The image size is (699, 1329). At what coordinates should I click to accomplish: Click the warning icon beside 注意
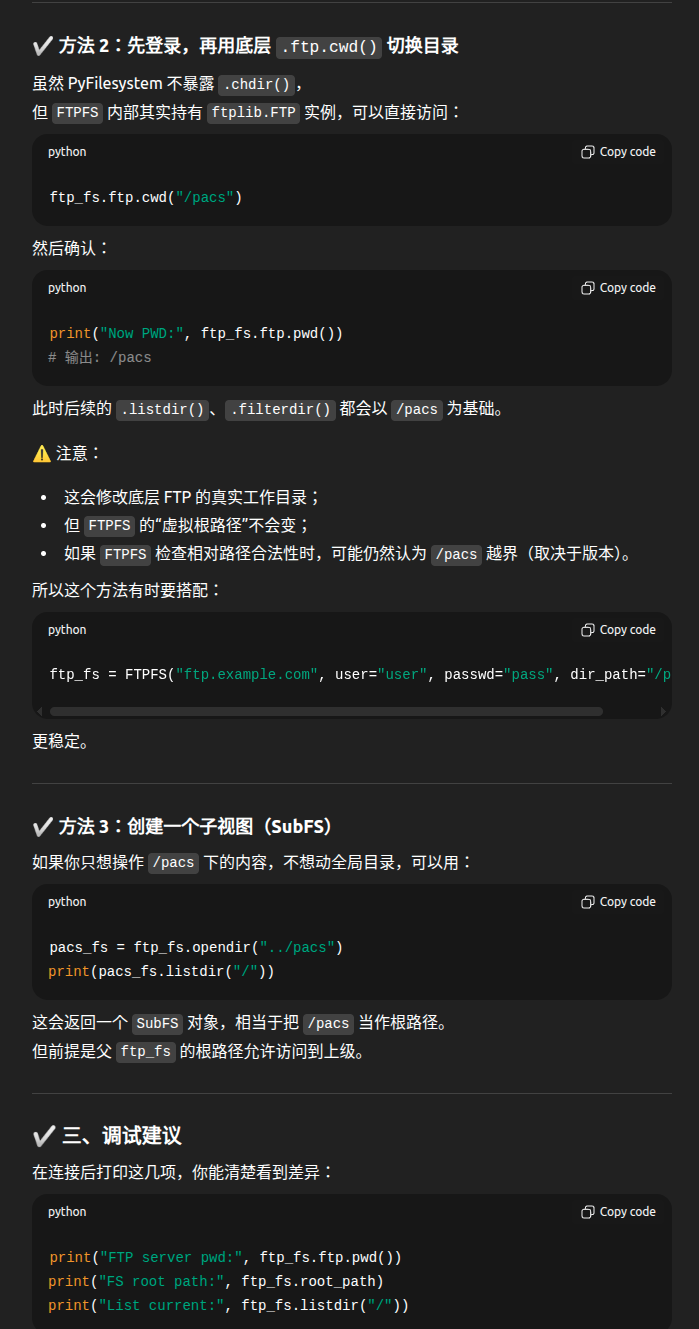pyautogui.click(x=42, y=453)
